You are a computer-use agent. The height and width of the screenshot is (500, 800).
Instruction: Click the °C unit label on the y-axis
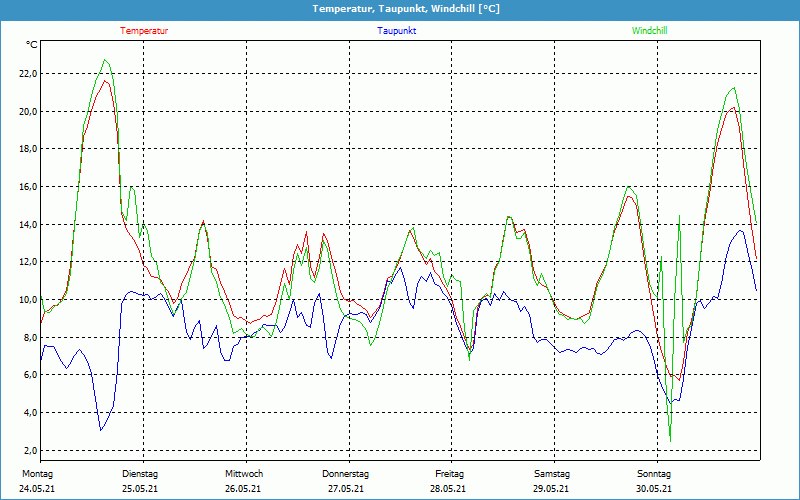coord(32,45)
